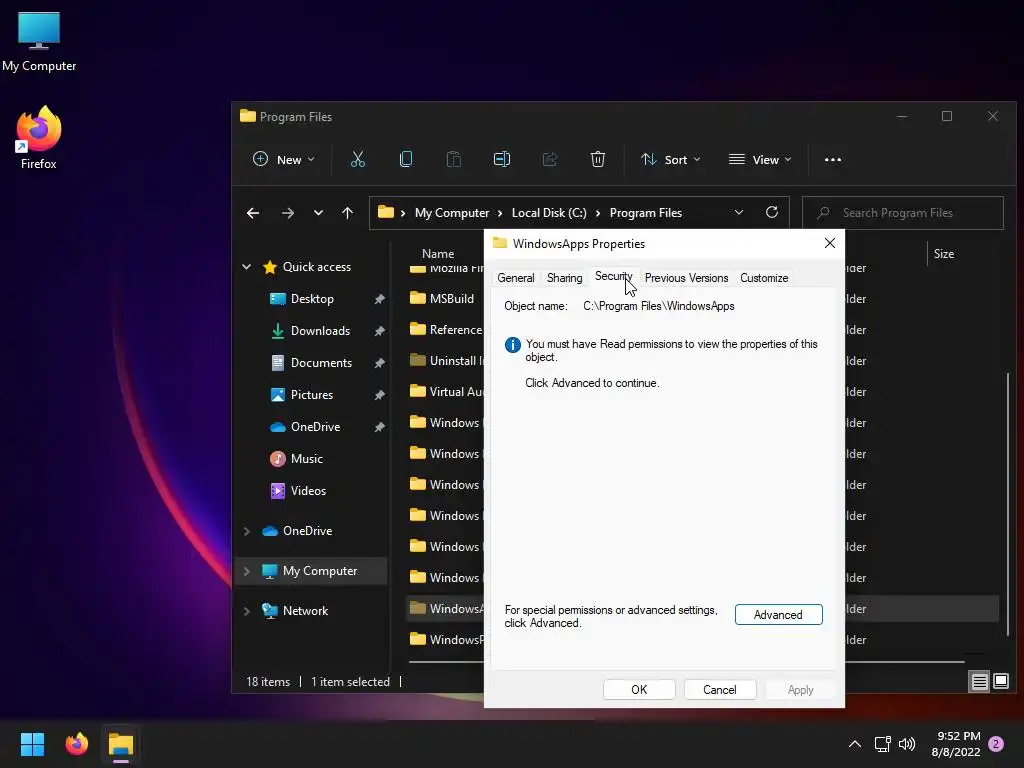
Task: Expand the address bar history dropdown
Action: click(x=739, y=212)
